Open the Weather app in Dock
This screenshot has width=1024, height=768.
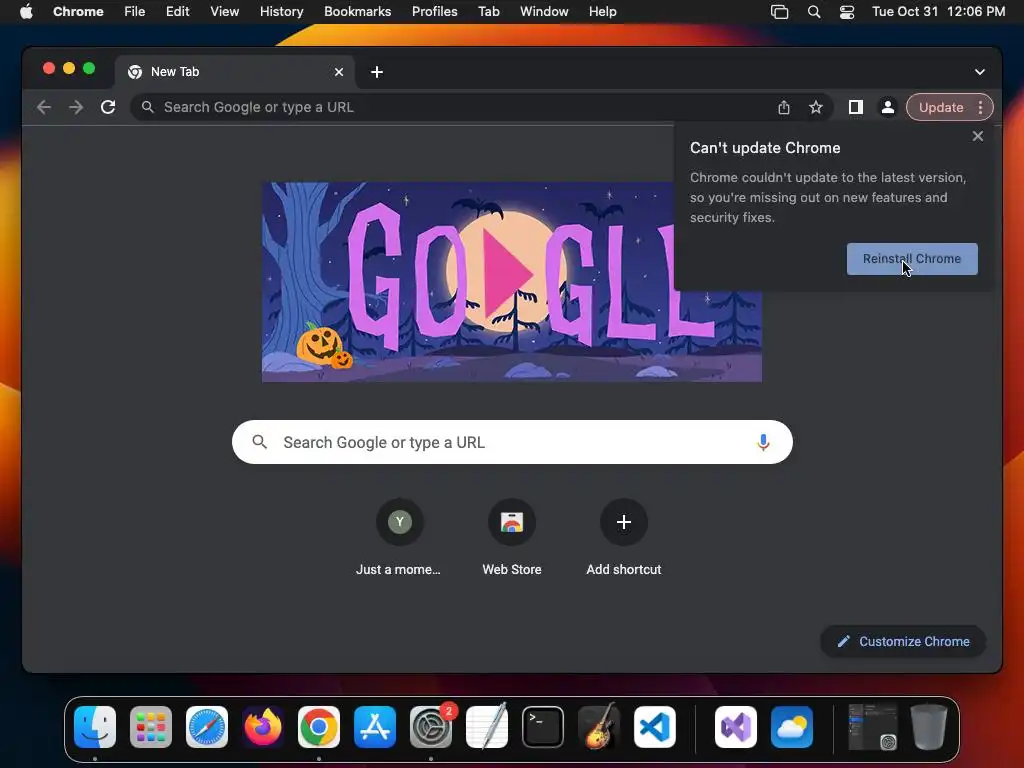tap(792, 727)
